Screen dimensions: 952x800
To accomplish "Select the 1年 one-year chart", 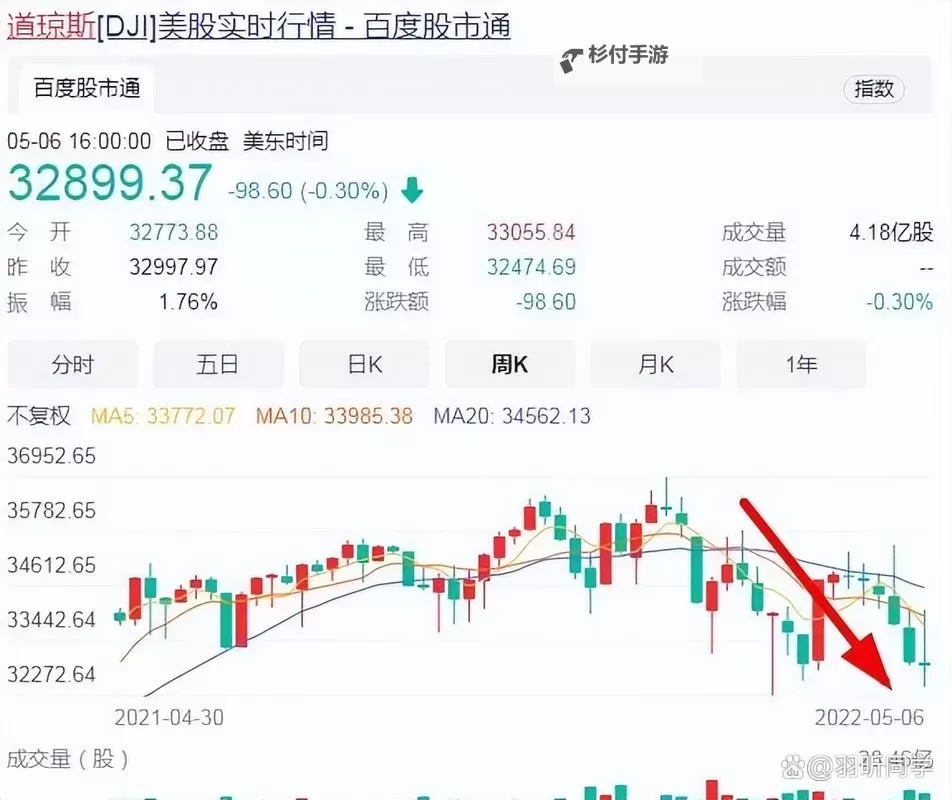I will (801, 364).
